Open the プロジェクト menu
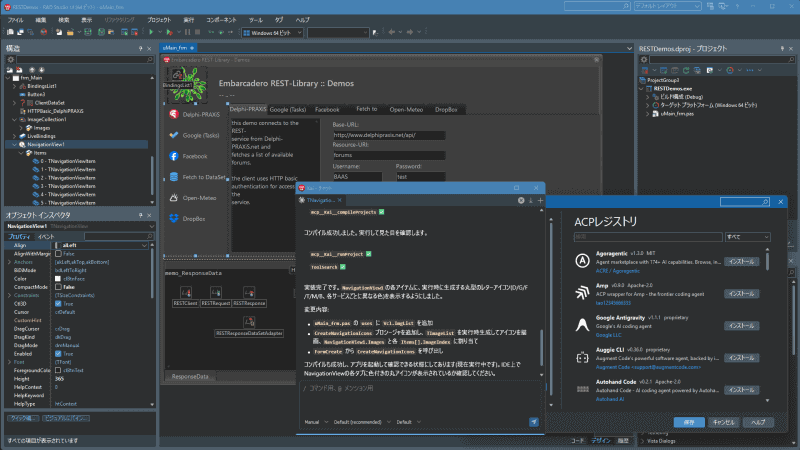This screenshot has width=800, height=450. 159,20
